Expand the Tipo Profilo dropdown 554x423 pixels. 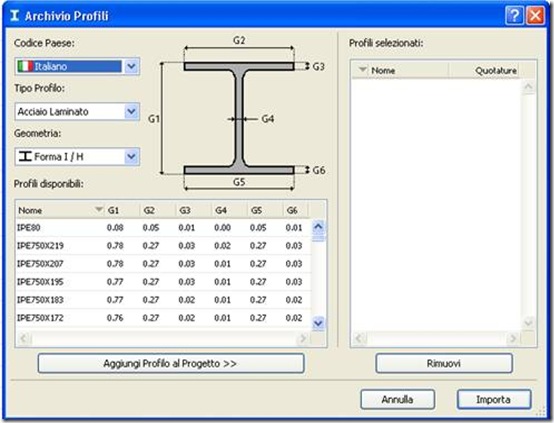tap(131, 111)
